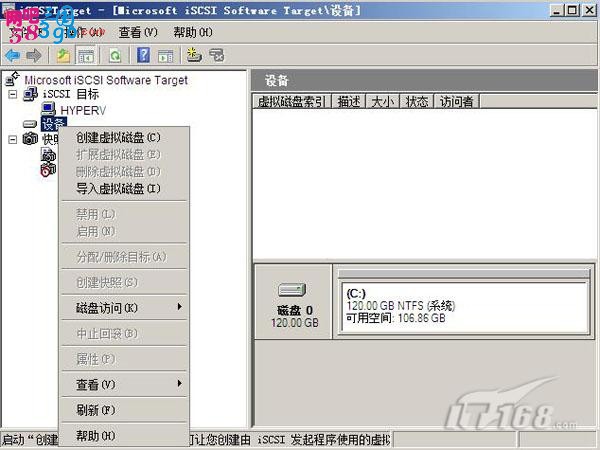The height and width of the screenshot is (450, 600).
Task: Open Help with the question mark icon
Action: (x=143, y=55)
